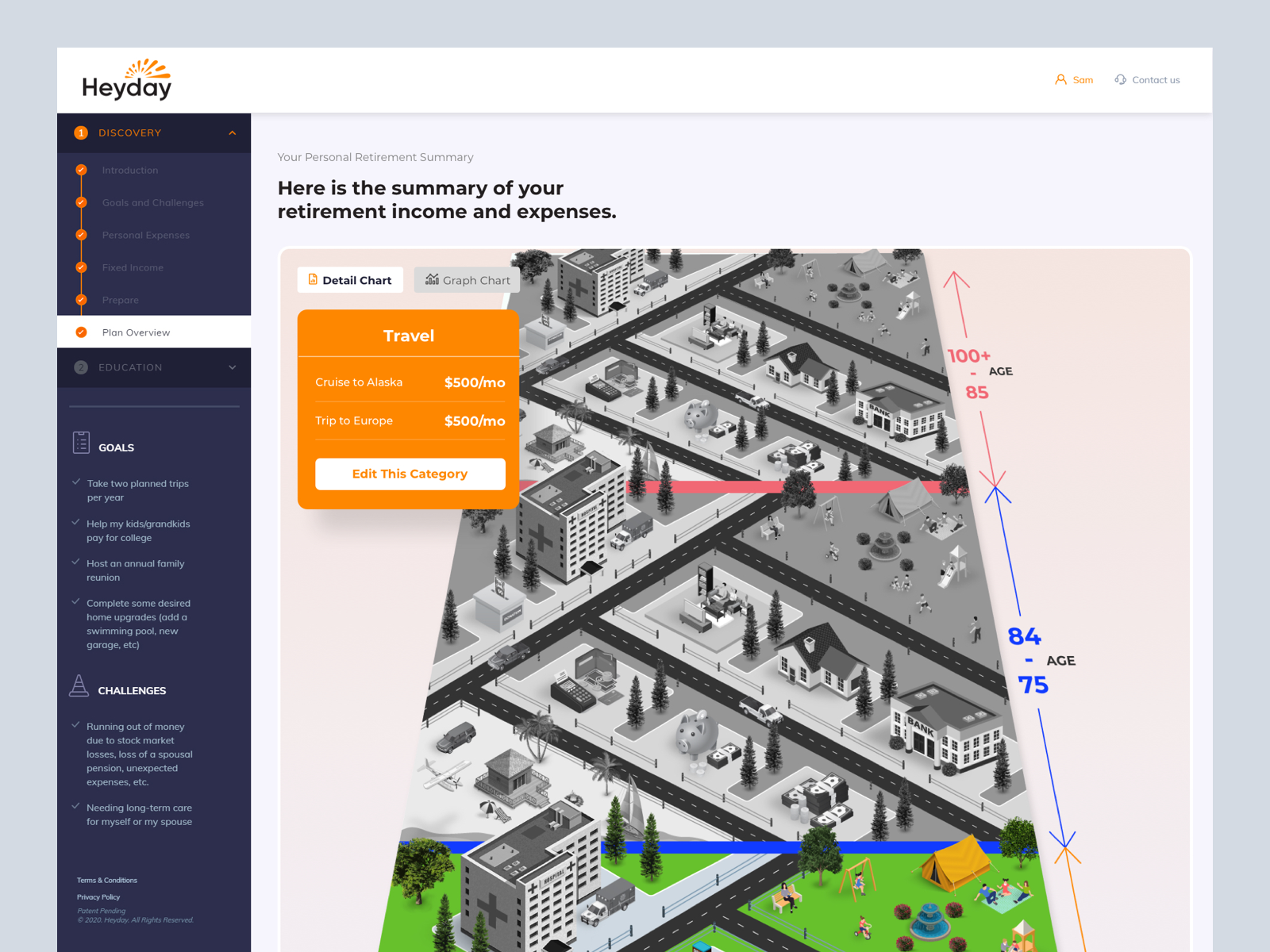
Task: Collapse the Discovery section
Action: [x=232, y=132]
